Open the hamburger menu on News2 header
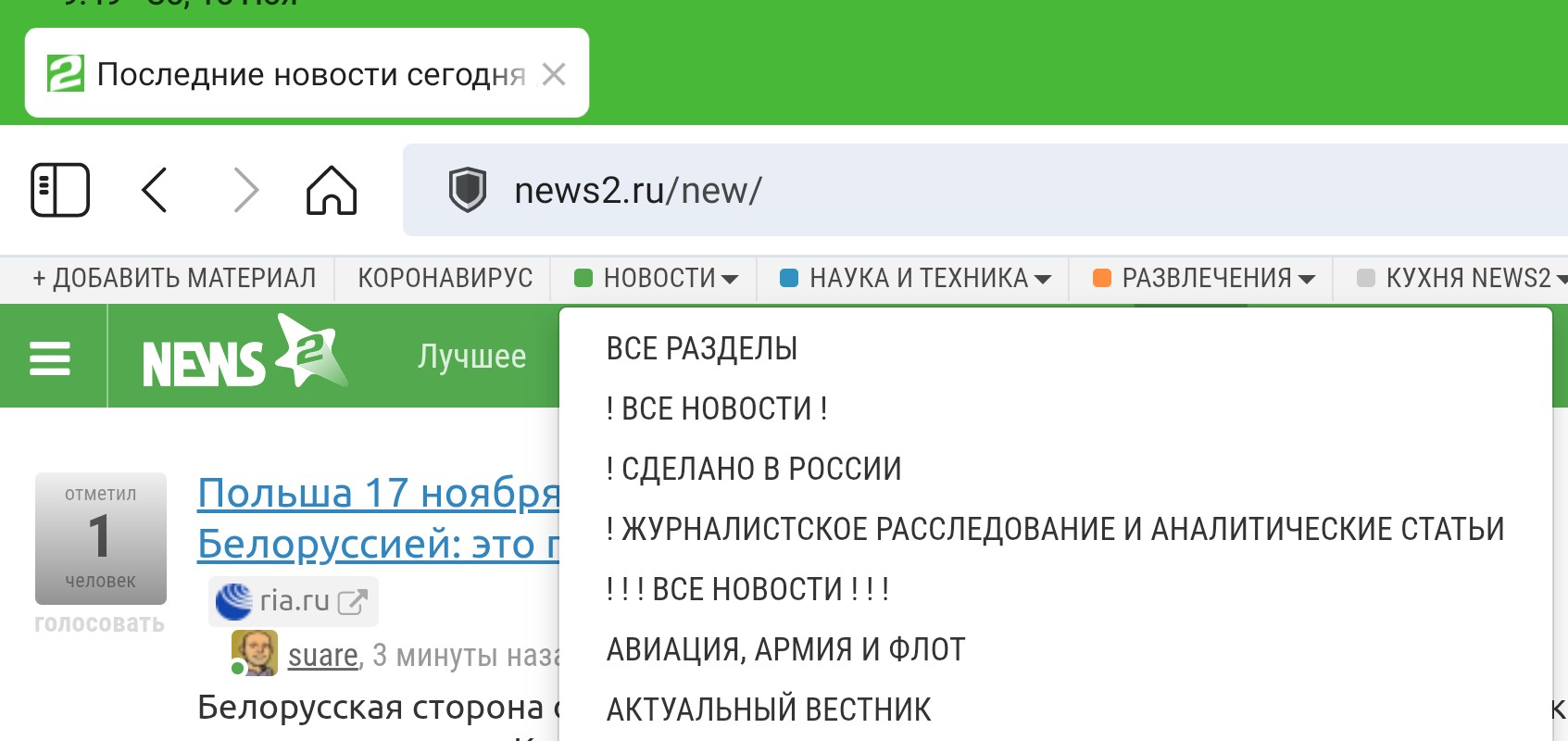The width and height of the screenshot is (1568, 741). [x=50, y=358]
